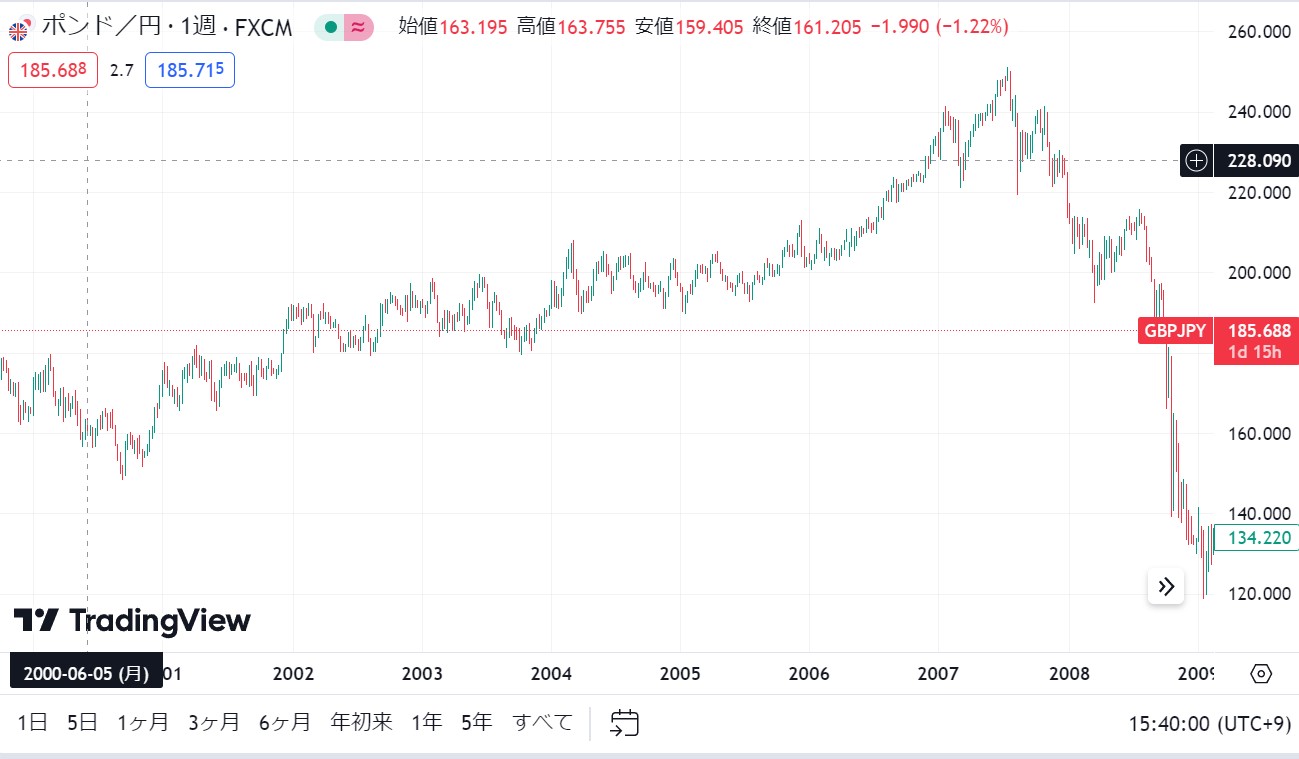Select the 6ヶ月 time range
Image resolution: width=1299 pixels, height=759 pixels.
click(x=285, y=722)
